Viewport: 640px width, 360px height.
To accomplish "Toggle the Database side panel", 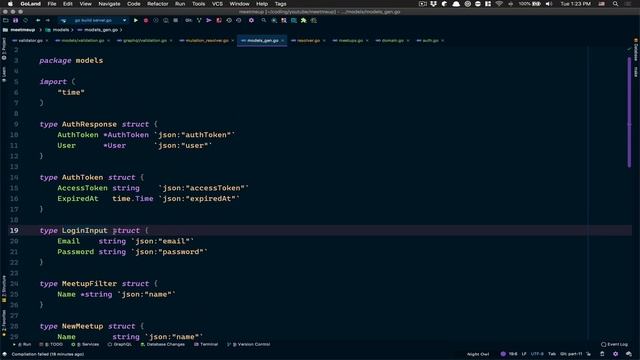I will [636, 50].
